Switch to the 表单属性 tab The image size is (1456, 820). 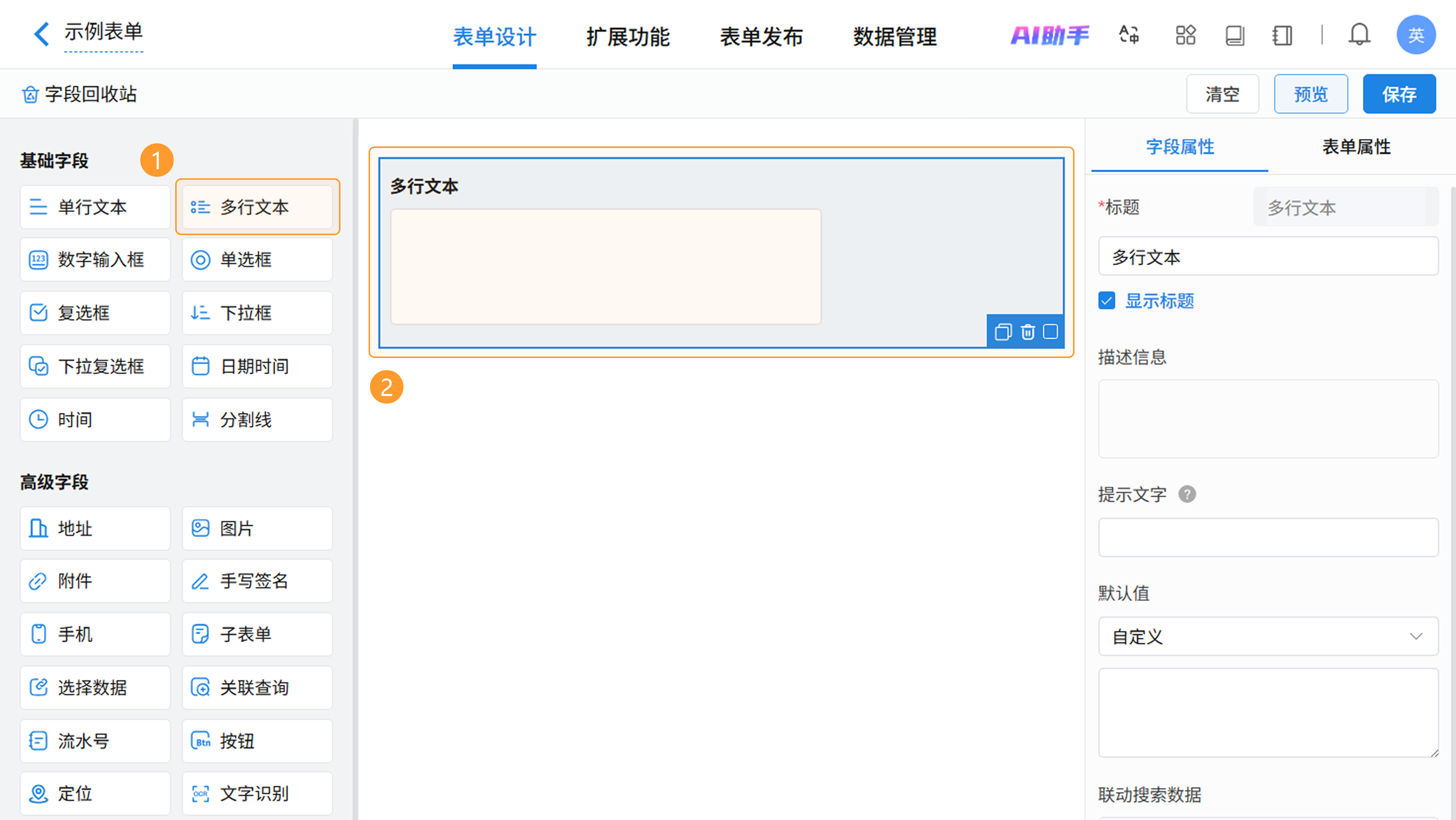coord(1356,147)
